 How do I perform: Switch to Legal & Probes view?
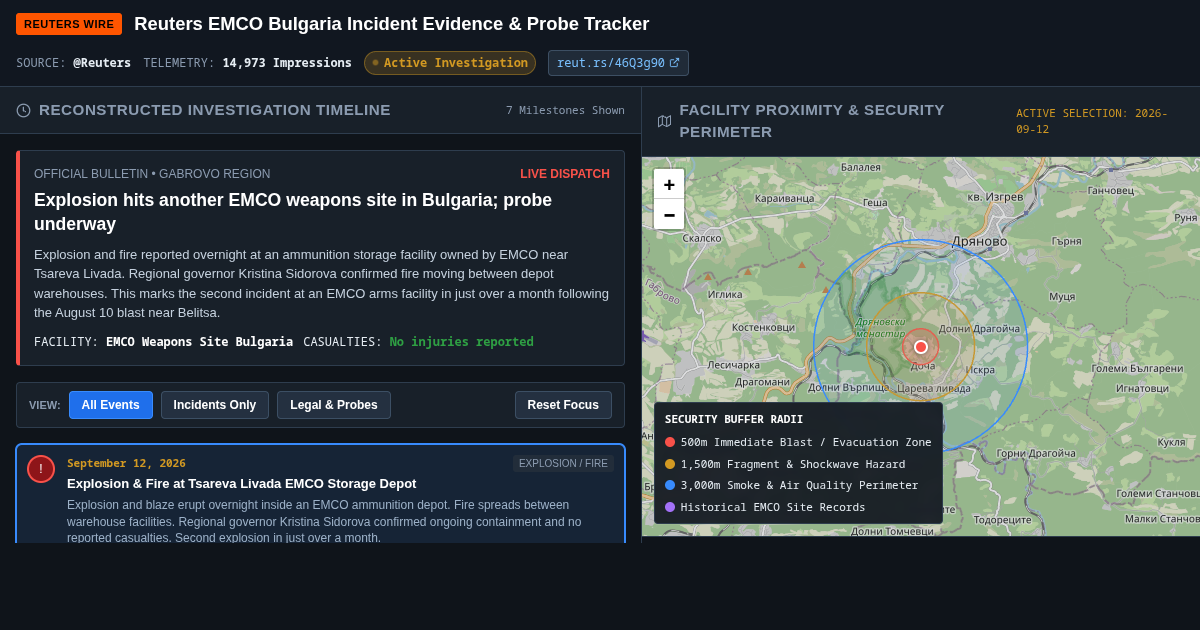334,405
